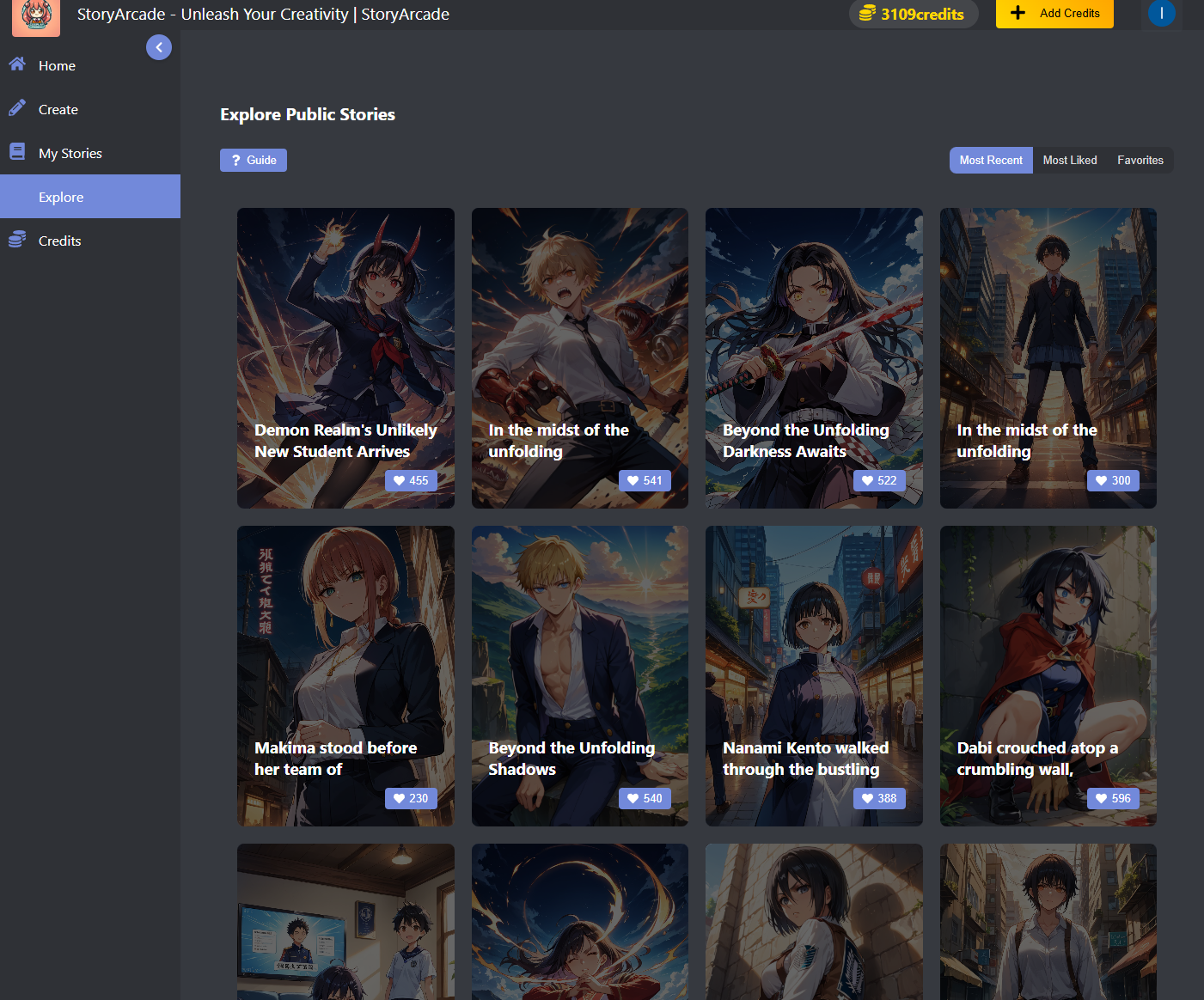Open Beyond the Unfolding Shadows story
The image size is (1204, 1000).
(x=580, y=675)
